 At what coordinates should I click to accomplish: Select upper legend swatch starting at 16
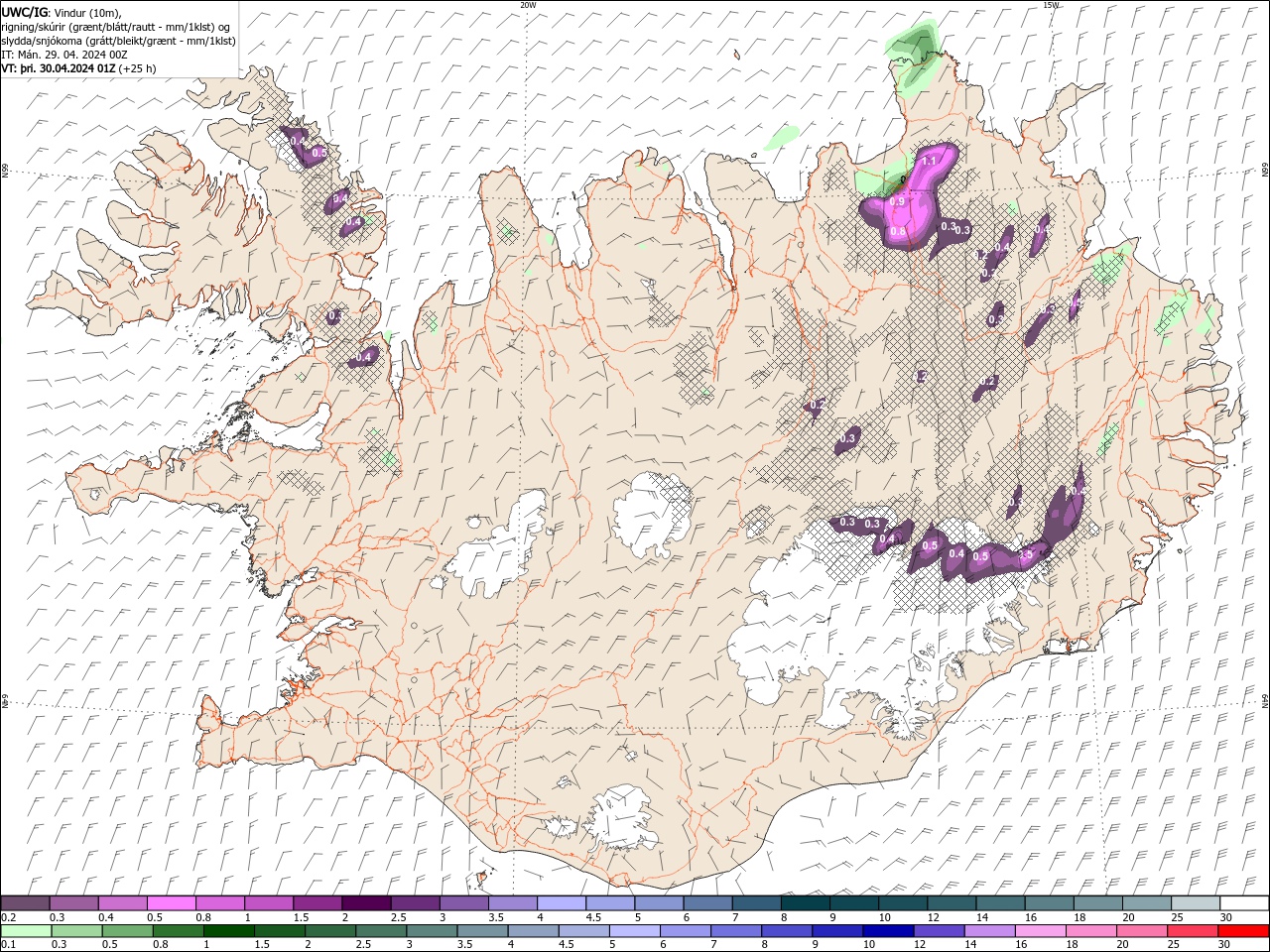click(x=1049, y=903)
